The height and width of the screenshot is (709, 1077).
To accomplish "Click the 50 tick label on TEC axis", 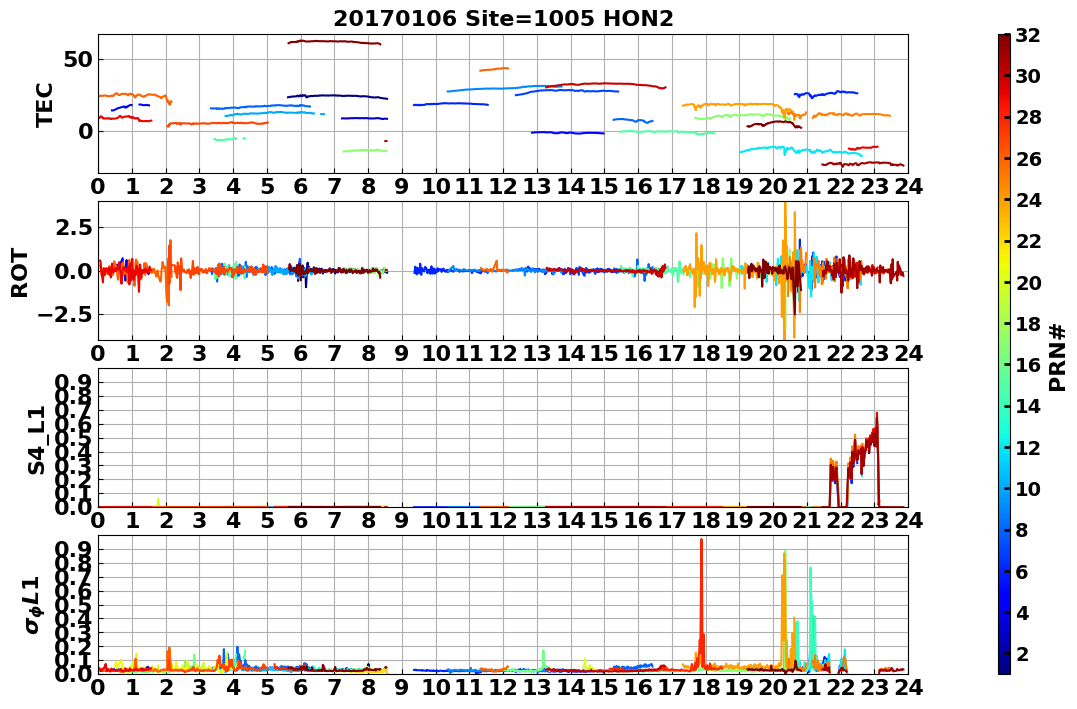I will click(79, 59).
